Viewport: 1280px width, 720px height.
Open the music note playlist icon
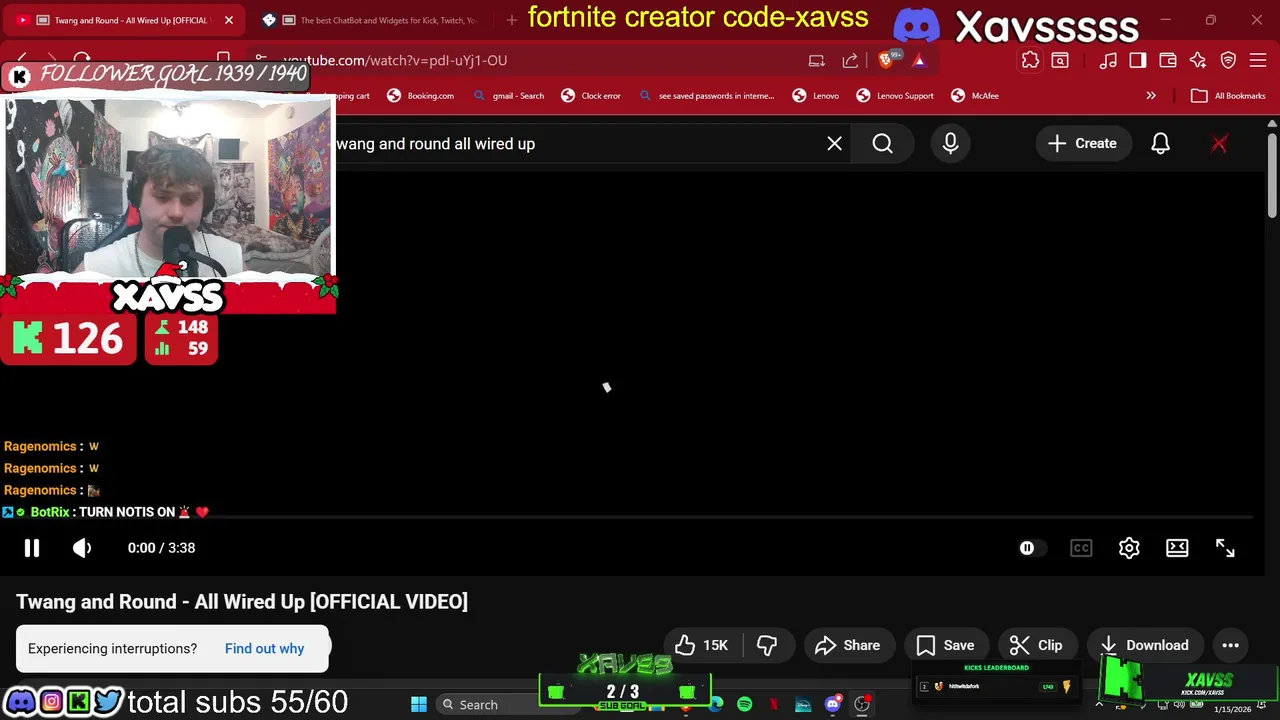pyautogui.click(x=1108, y=60)
